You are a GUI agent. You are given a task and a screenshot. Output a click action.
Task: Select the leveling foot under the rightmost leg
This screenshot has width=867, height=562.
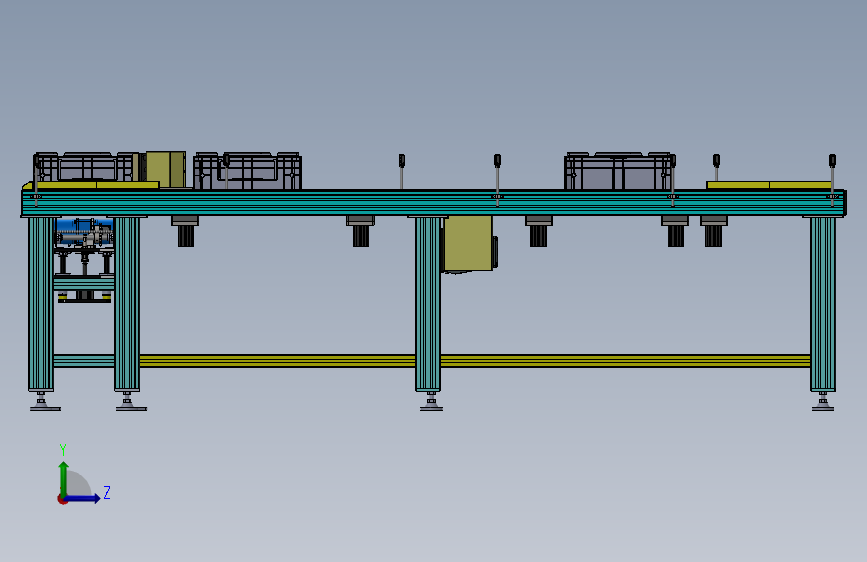[823, 402]
